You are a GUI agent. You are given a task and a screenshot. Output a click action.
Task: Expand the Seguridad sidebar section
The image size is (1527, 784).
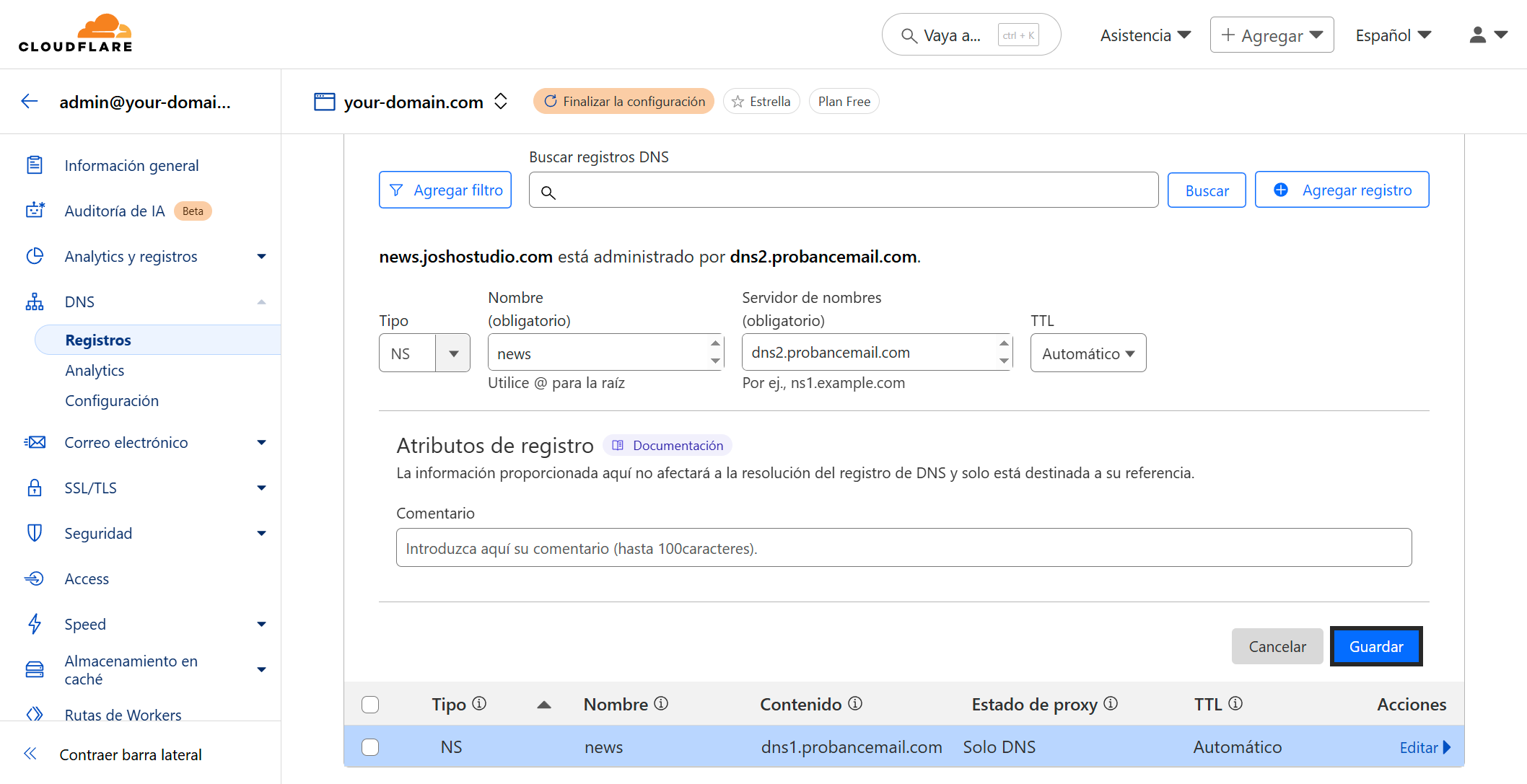tap(261, 534)
